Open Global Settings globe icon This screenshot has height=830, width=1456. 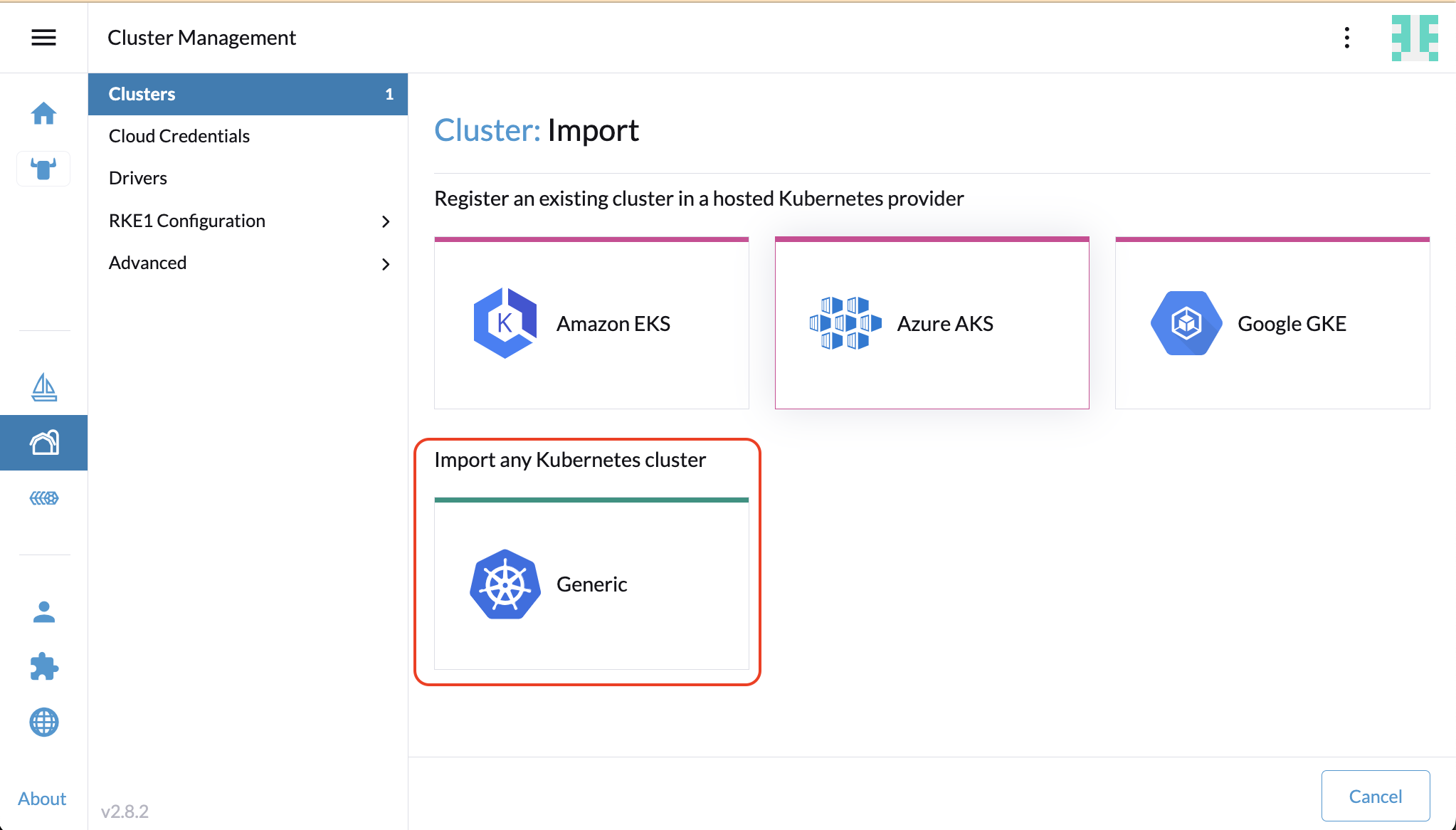43,723
